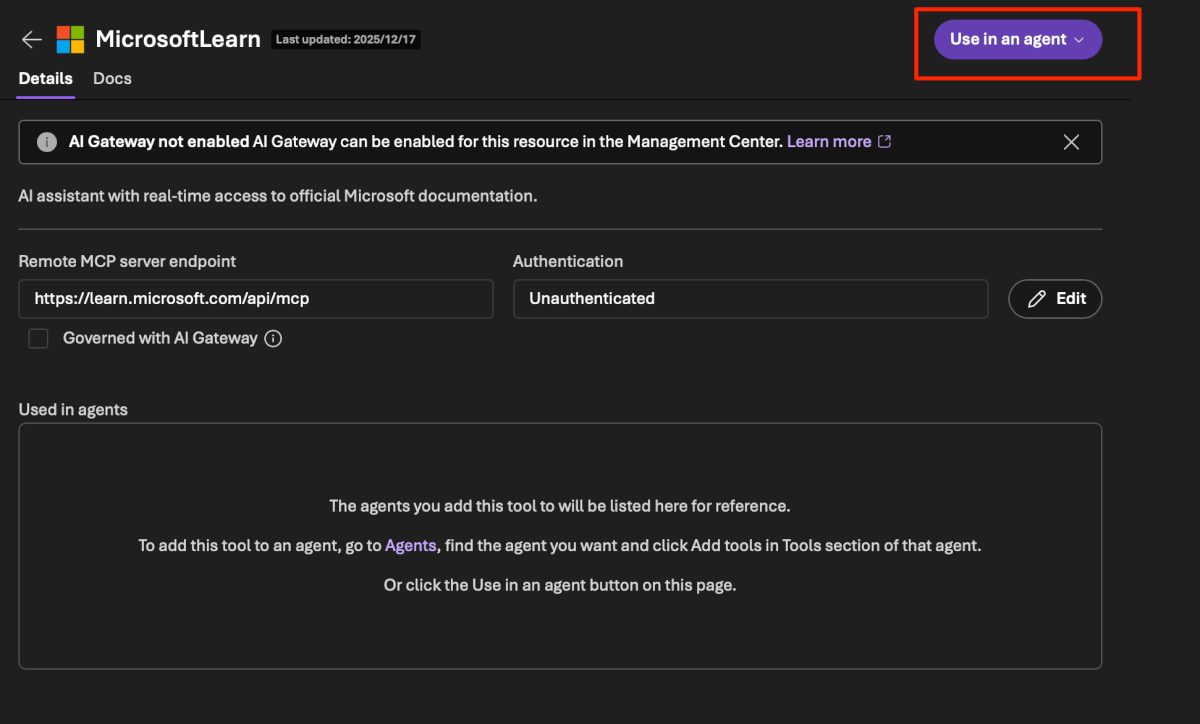The height and width of the screenshot is (724, 1200).
Task: Enable the Governed with AI Gateway checkbox
Action: (x=38, y=339)
